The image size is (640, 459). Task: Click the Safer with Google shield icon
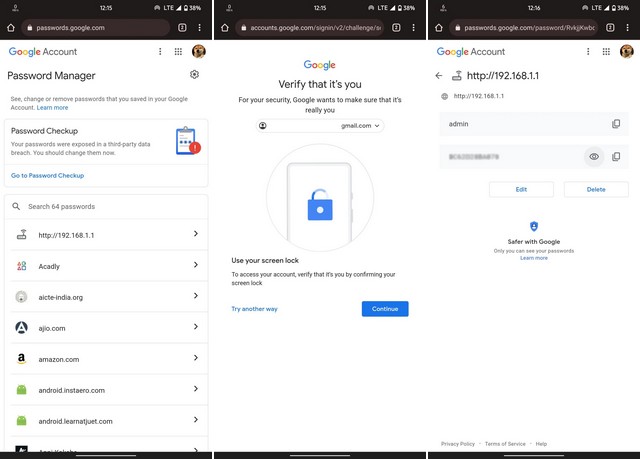pyautogui.click(x=534, y=226)
